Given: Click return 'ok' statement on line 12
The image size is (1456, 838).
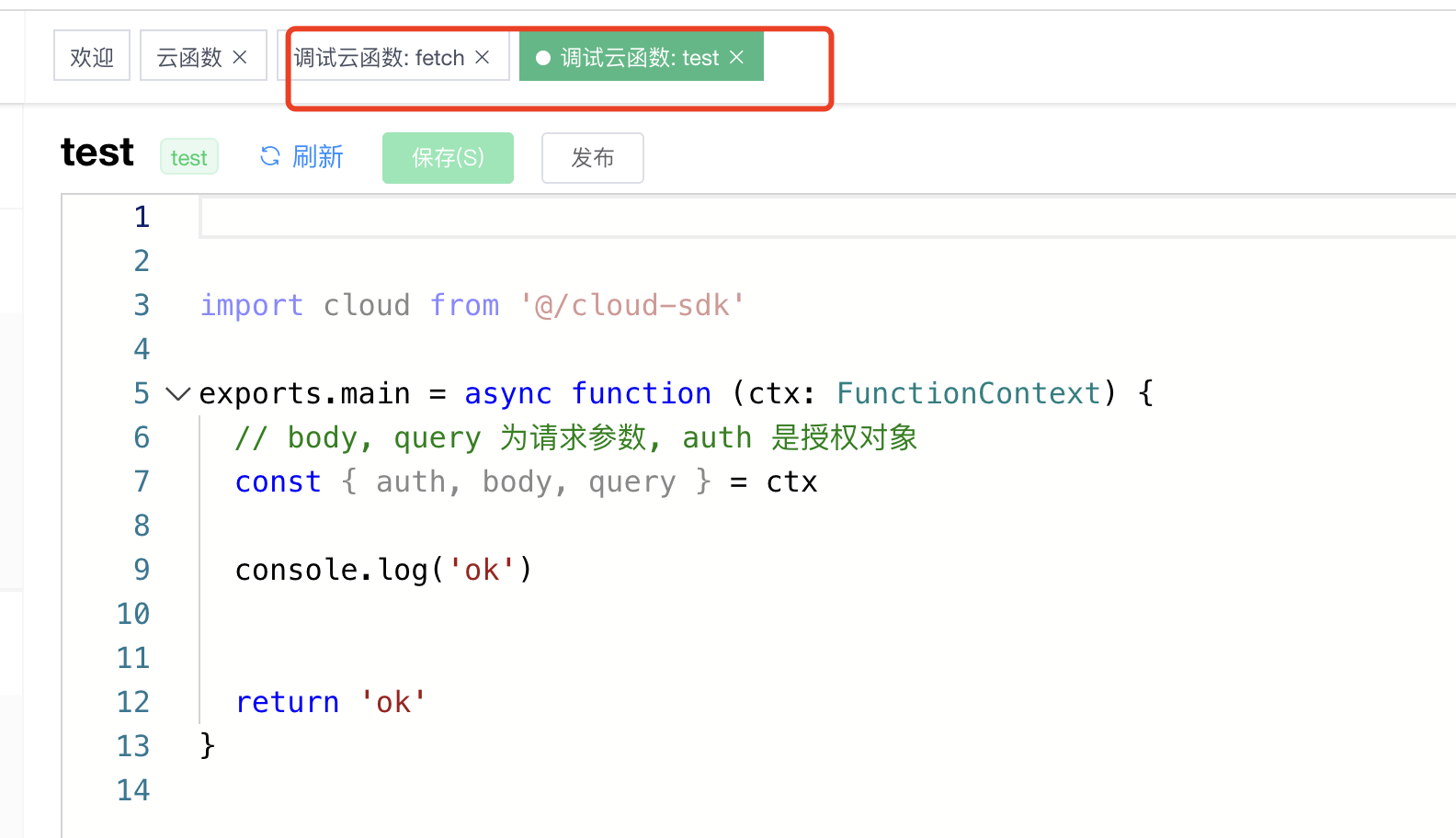Looking at the screenshot, I should click(331, 702).
